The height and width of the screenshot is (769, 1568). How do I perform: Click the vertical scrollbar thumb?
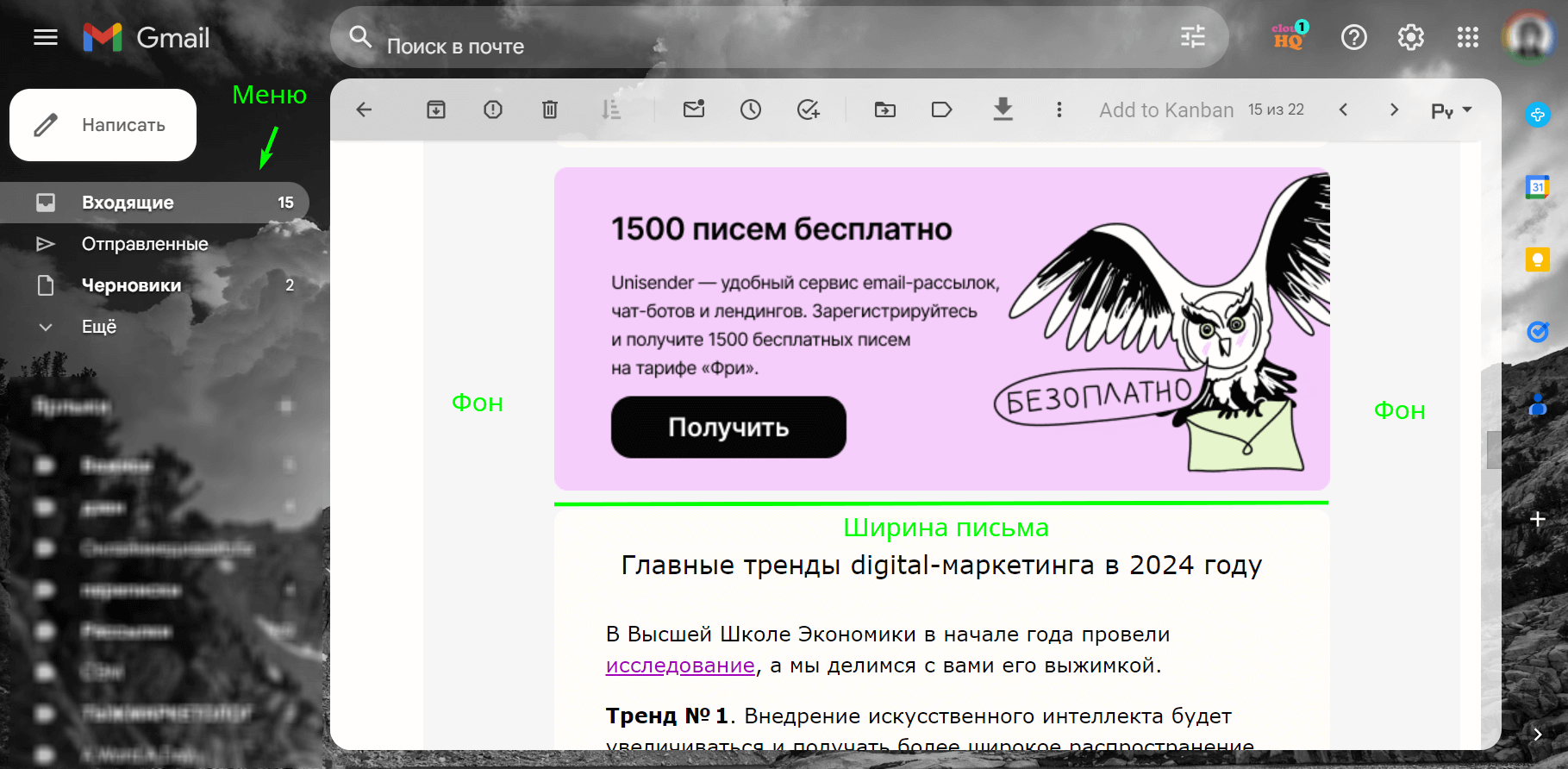point(1494,449)
